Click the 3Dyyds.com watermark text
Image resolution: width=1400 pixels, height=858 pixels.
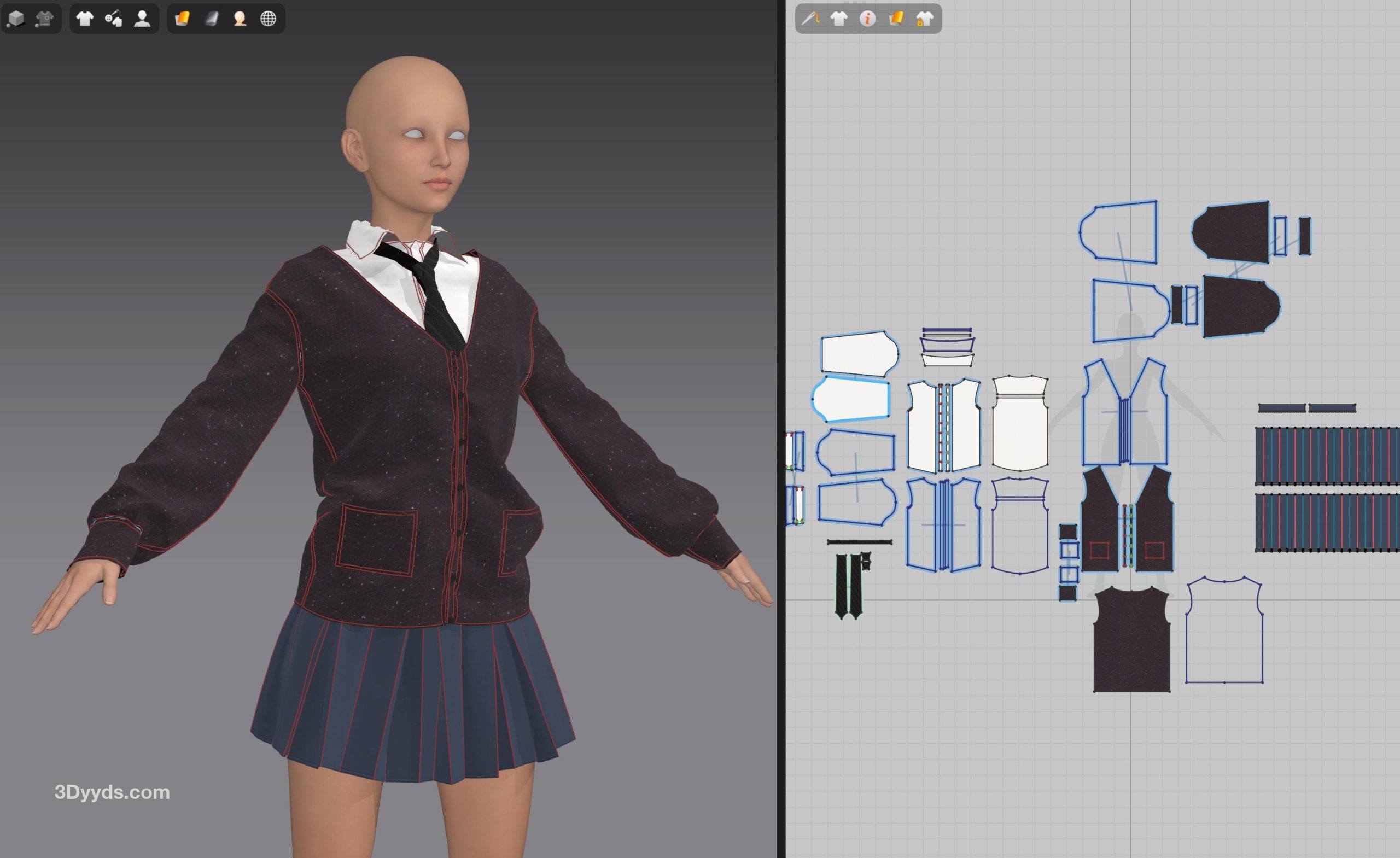[x=112, y=792]
